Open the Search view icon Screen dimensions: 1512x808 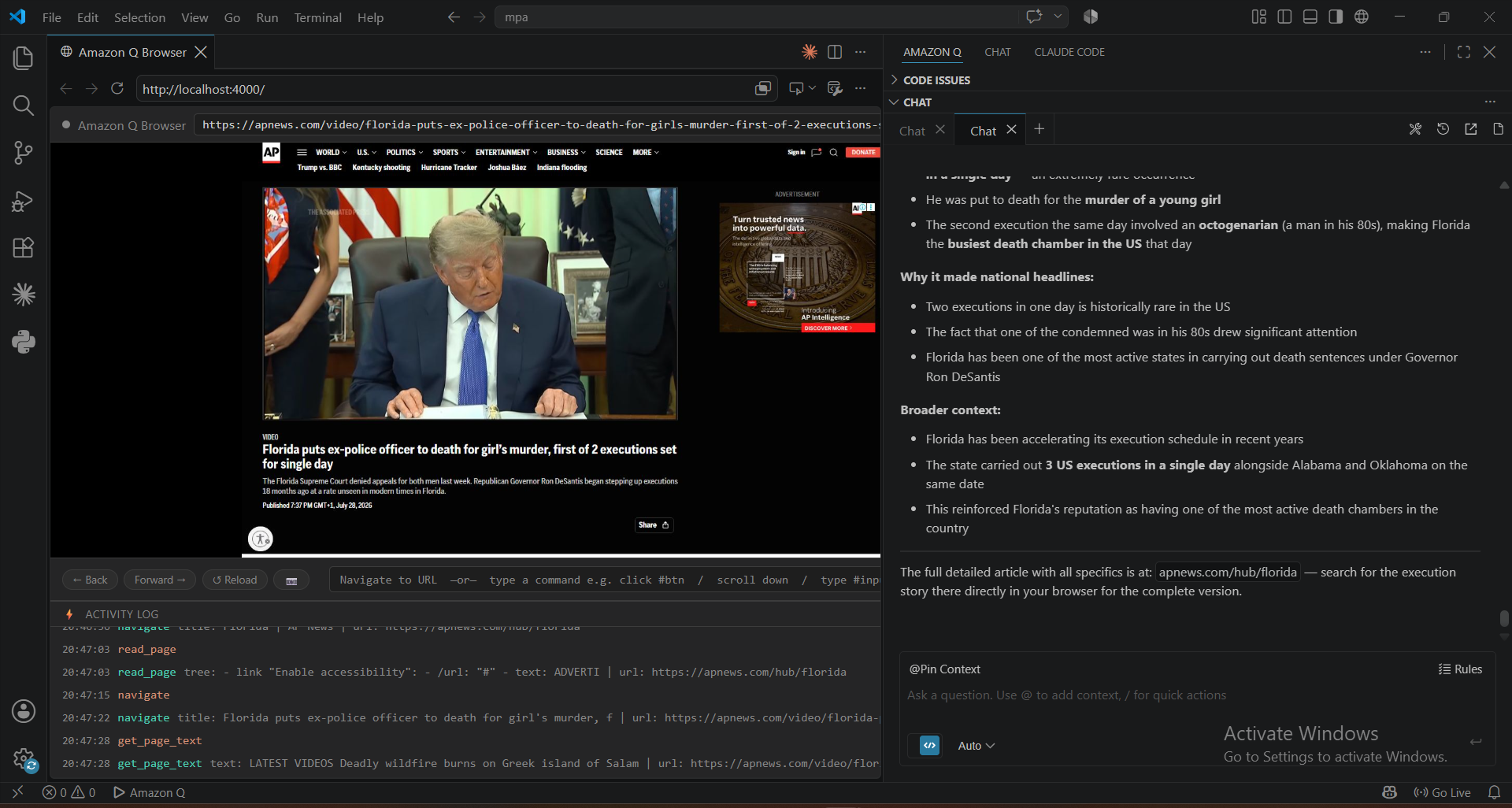point(24,106)
